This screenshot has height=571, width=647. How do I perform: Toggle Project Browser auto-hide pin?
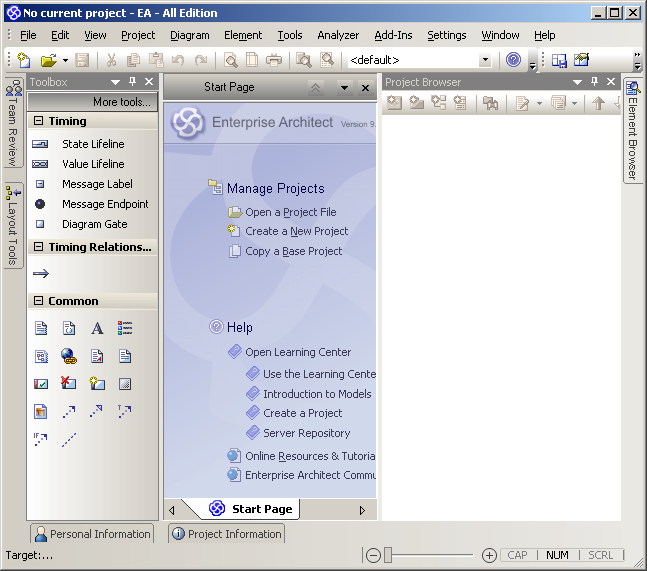(x=595, y=82)
